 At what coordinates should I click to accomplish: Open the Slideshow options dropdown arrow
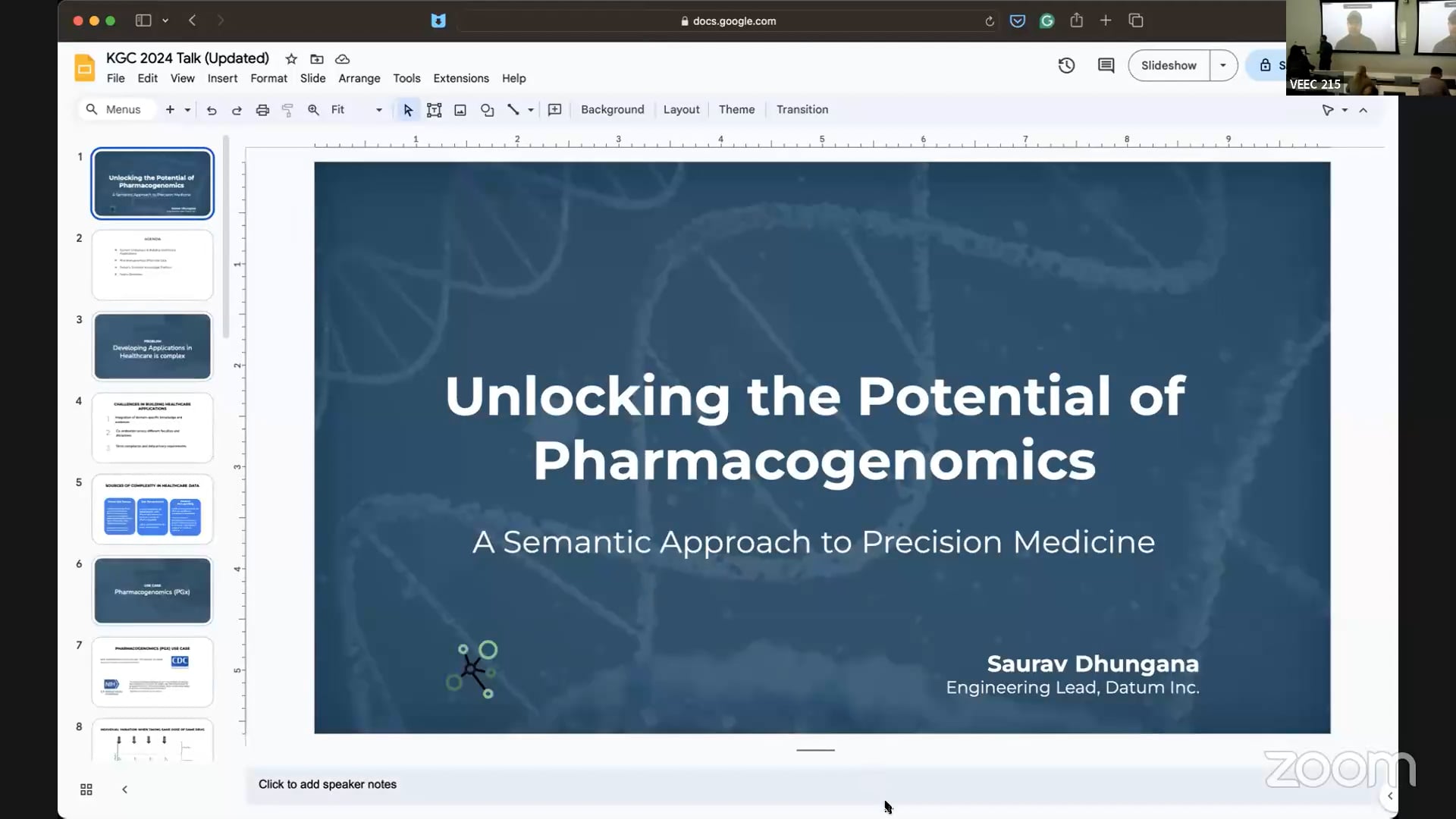click(x=1222, y=65)
